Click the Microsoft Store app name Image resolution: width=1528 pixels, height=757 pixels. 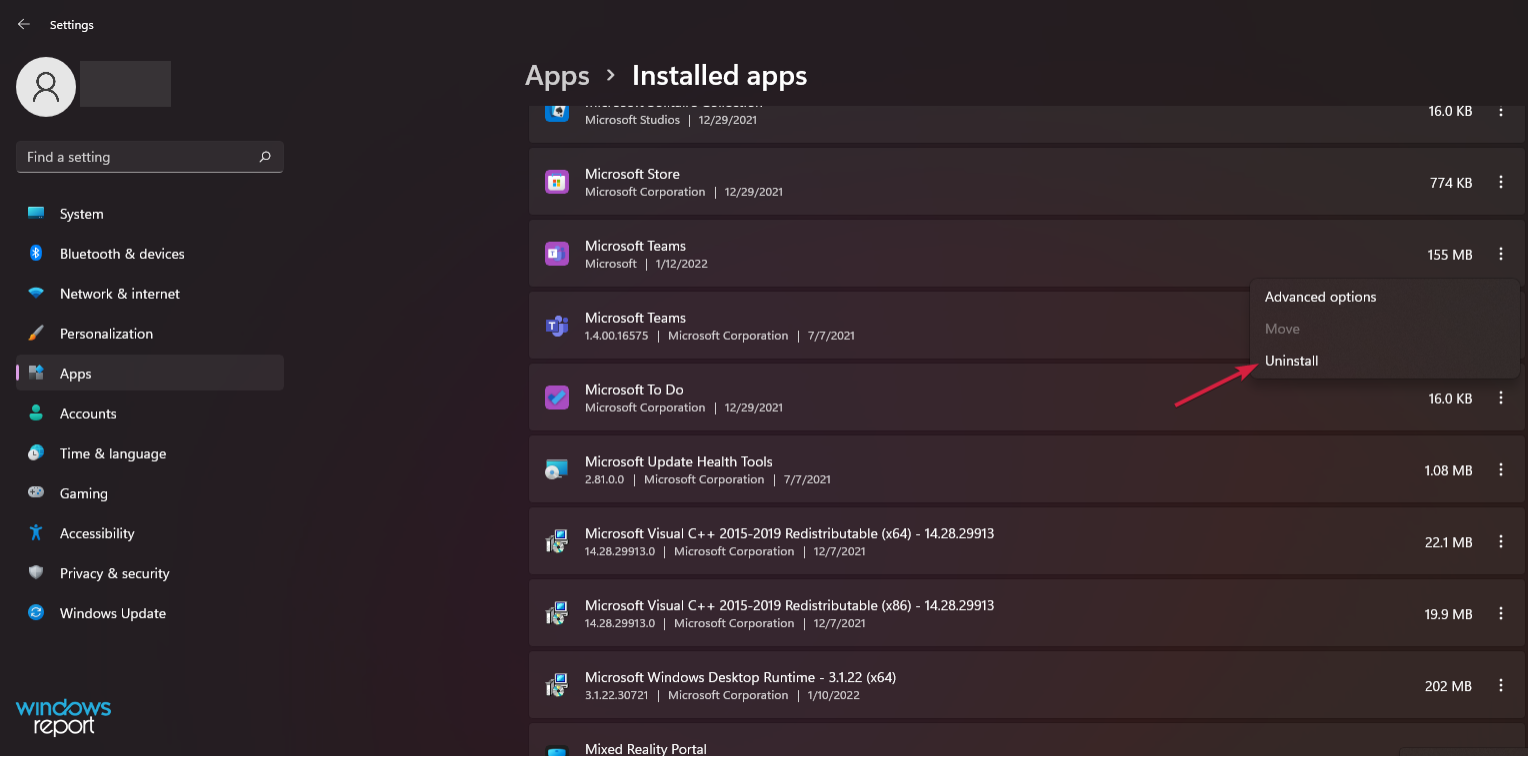[x=632, y=174]
